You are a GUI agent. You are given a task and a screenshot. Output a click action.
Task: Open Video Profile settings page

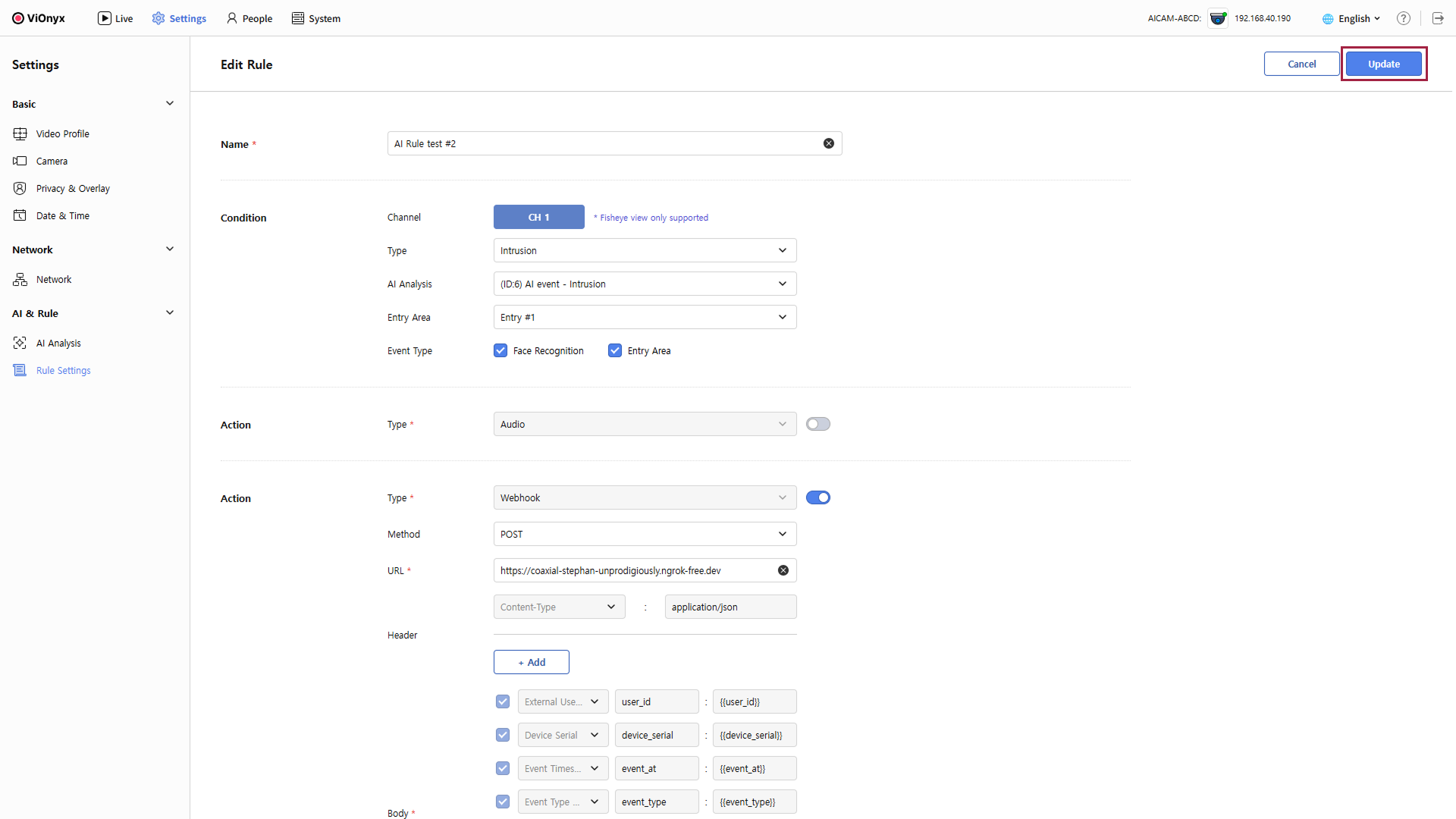[x=62, y=133]
